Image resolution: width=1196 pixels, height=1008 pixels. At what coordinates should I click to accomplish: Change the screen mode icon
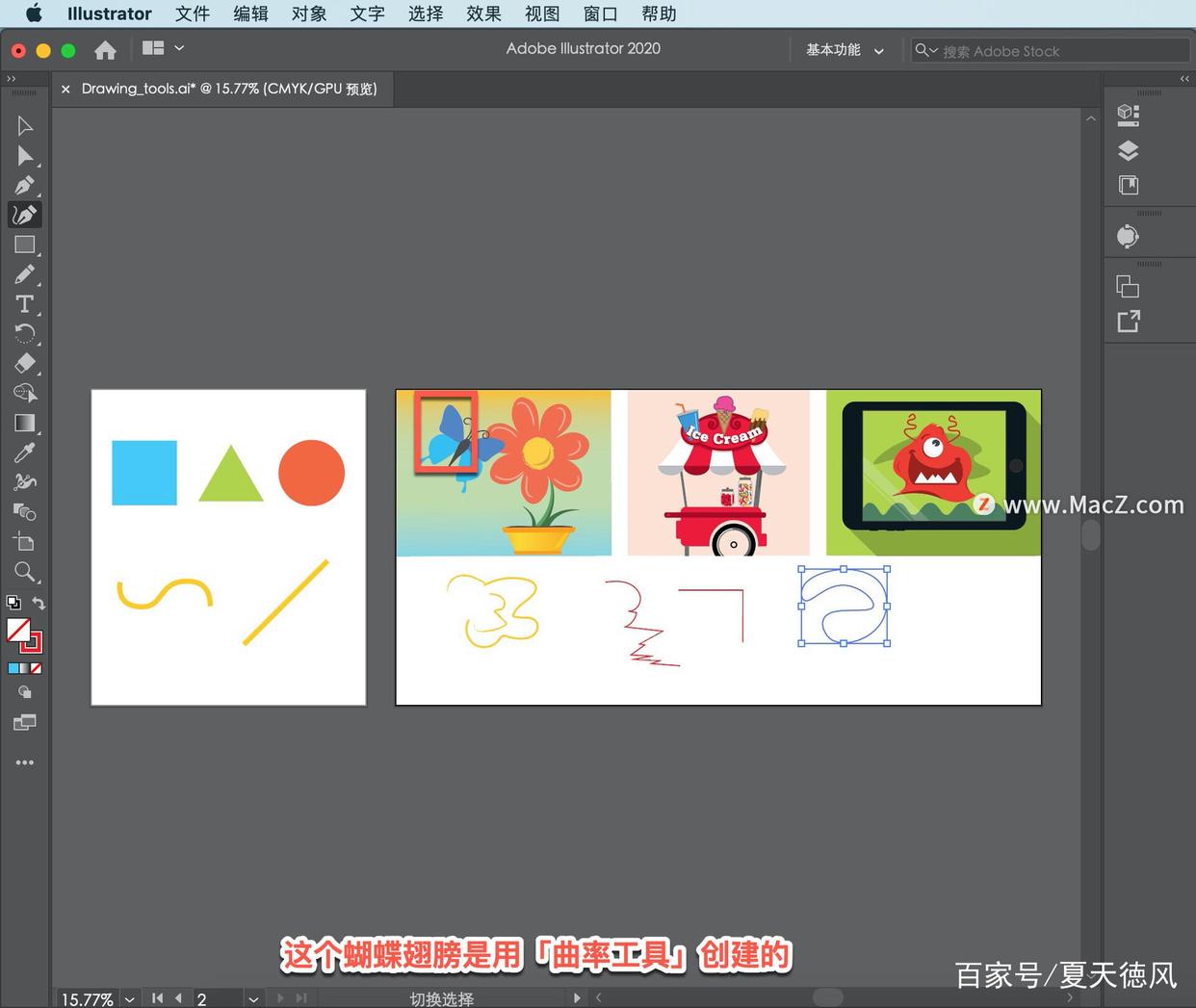click(x=25, y=722)
